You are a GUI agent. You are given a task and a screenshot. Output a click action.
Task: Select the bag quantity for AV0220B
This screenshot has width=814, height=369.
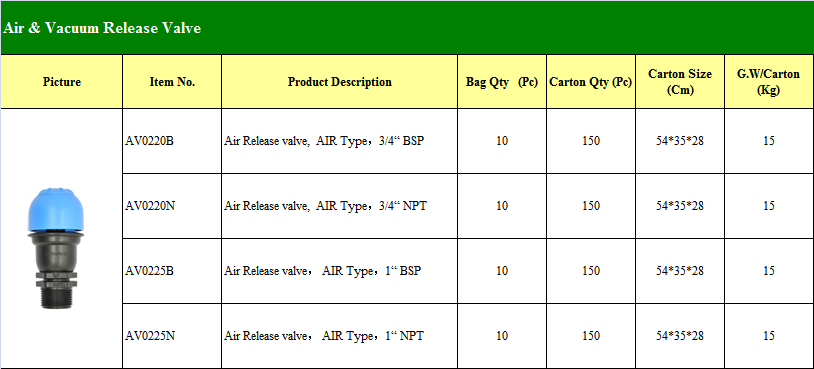(502, 141)
